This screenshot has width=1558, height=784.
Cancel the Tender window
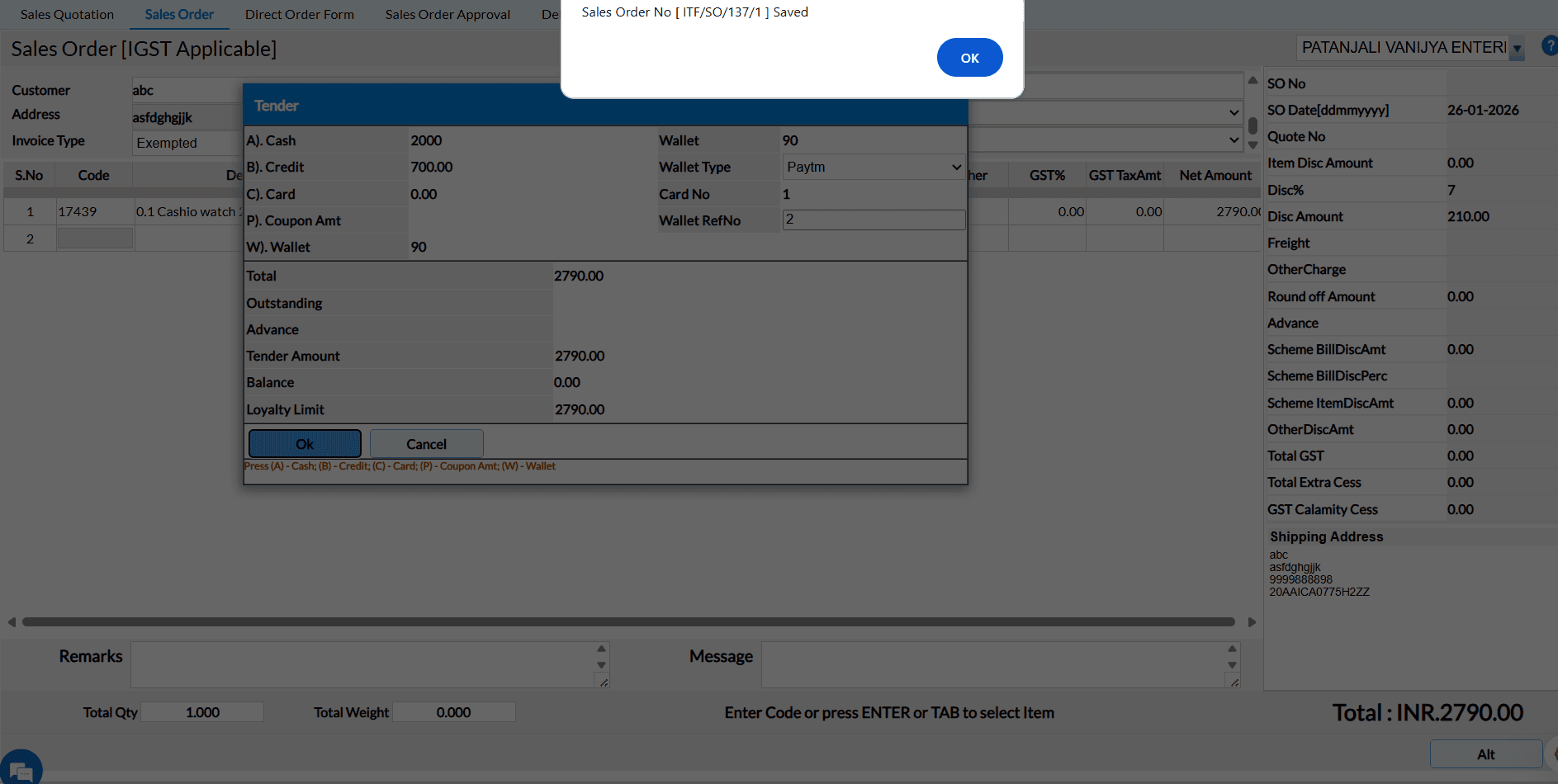426,444
